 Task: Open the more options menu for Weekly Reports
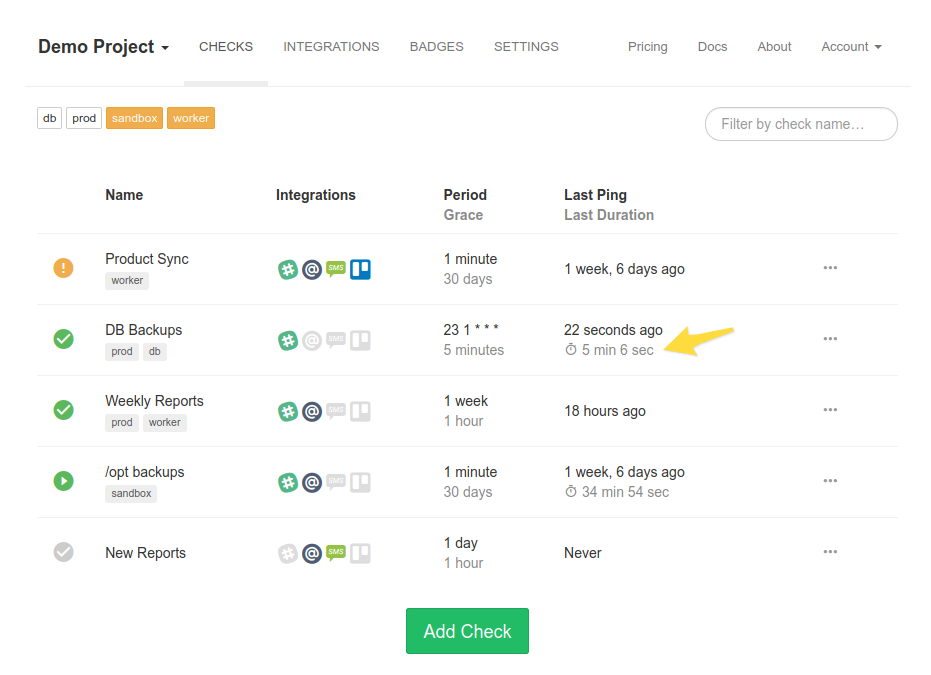[x=830, y=410]
